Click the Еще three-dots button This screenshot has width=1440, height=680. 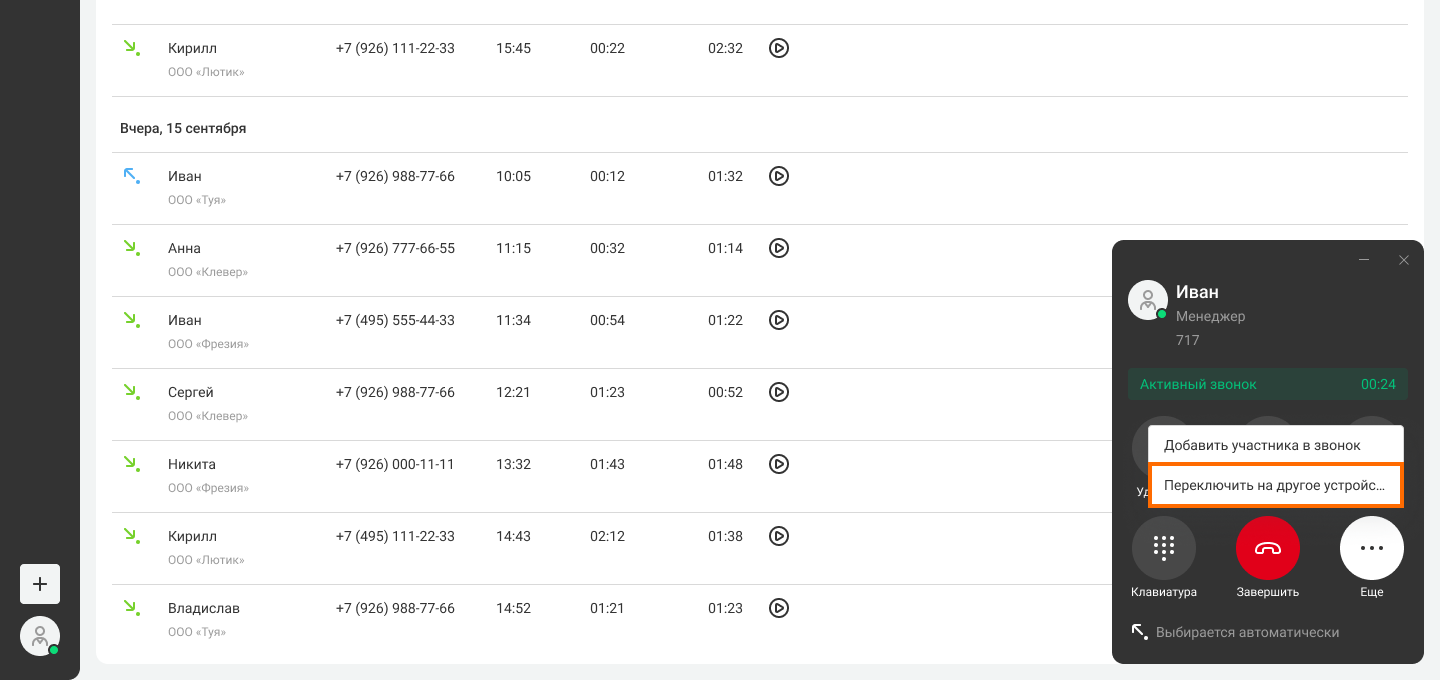pyautogui.click(x=1372, y=548)
